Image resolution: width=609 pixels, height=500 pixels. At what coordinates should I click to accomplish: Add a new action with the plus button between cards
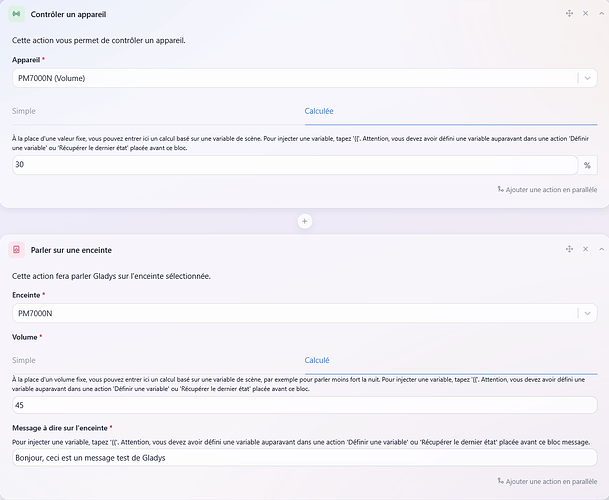304,221
